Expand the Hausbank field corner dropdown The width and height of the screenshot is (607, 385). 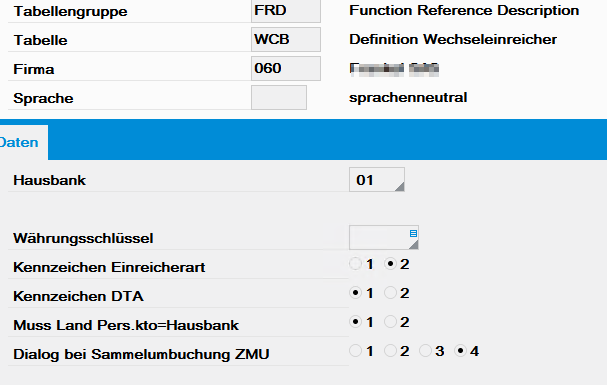pos(400,187)
